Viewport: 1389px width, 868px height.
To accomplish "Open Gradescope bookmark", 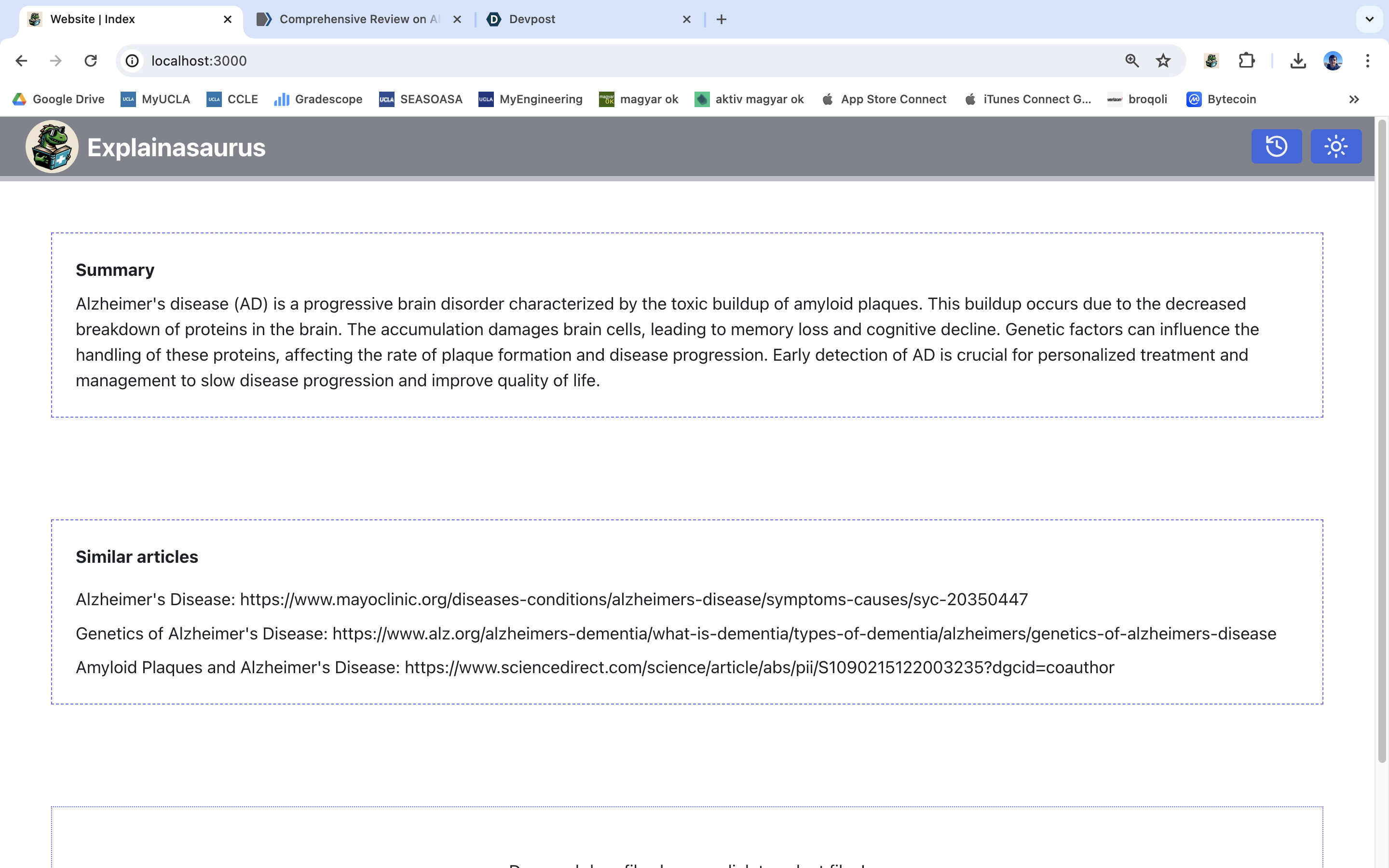I will pos(318,99).
